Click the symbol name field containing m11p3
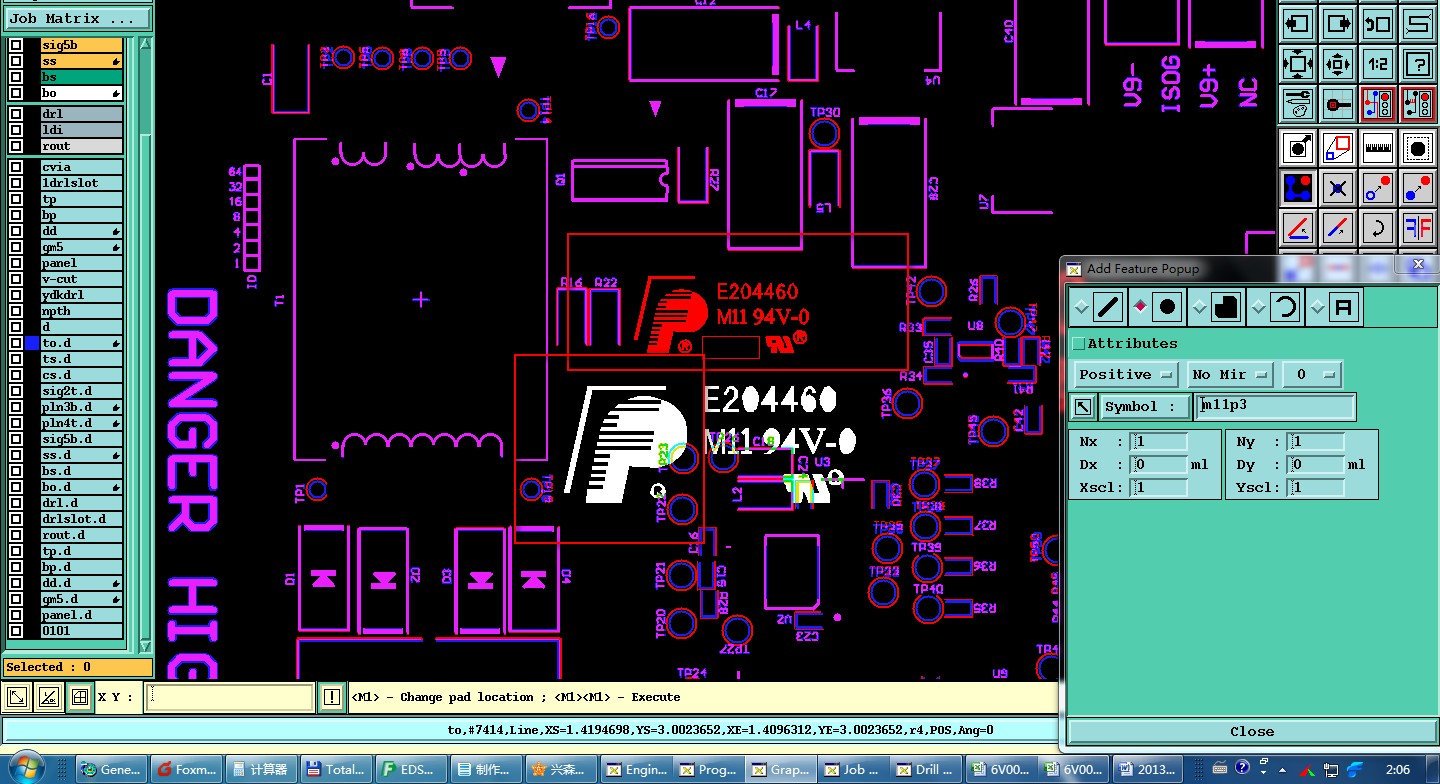Viewport: 1440px width, 784px height. point(1276,407)
